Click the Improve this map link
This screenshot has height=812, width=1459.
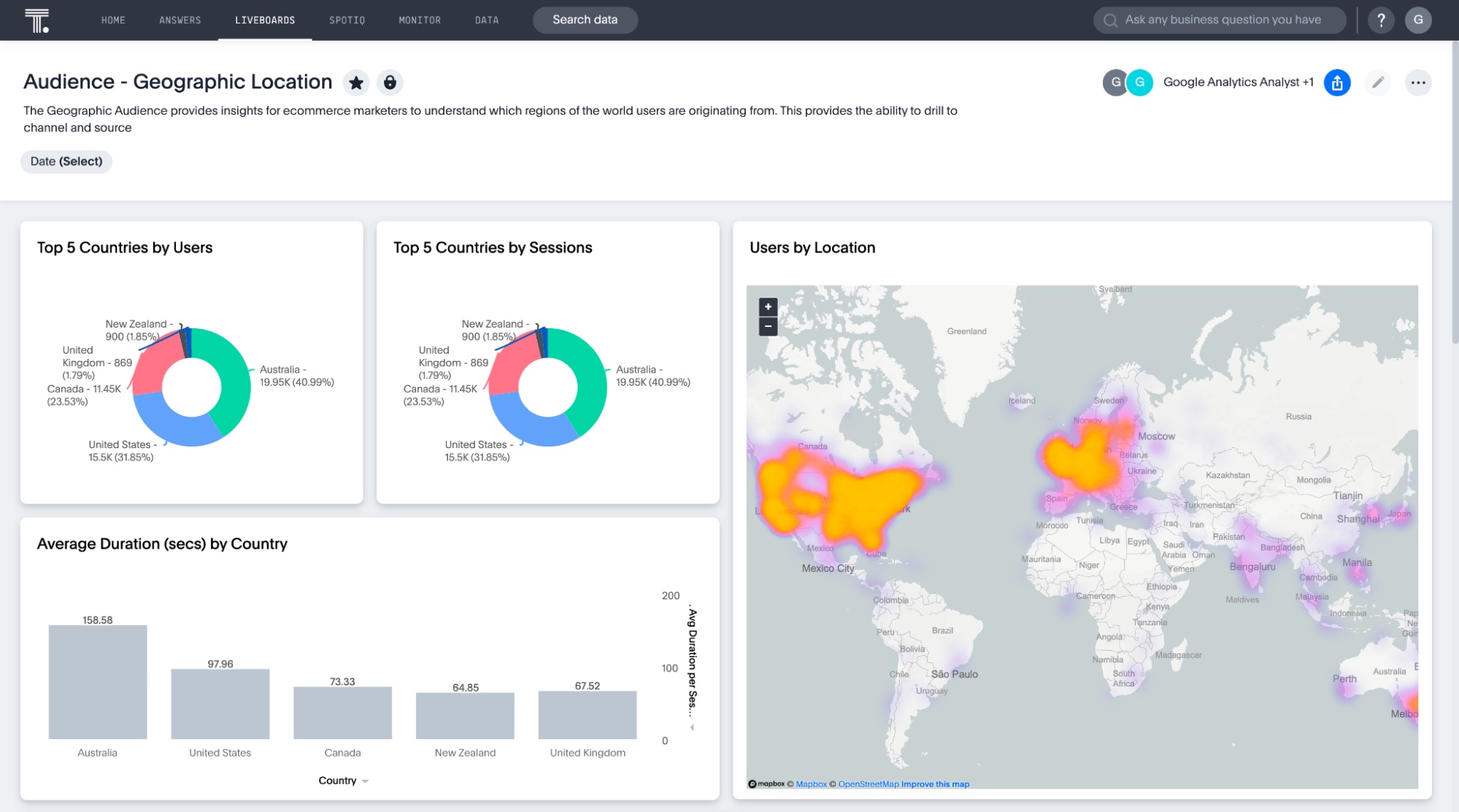coord(935,784)
